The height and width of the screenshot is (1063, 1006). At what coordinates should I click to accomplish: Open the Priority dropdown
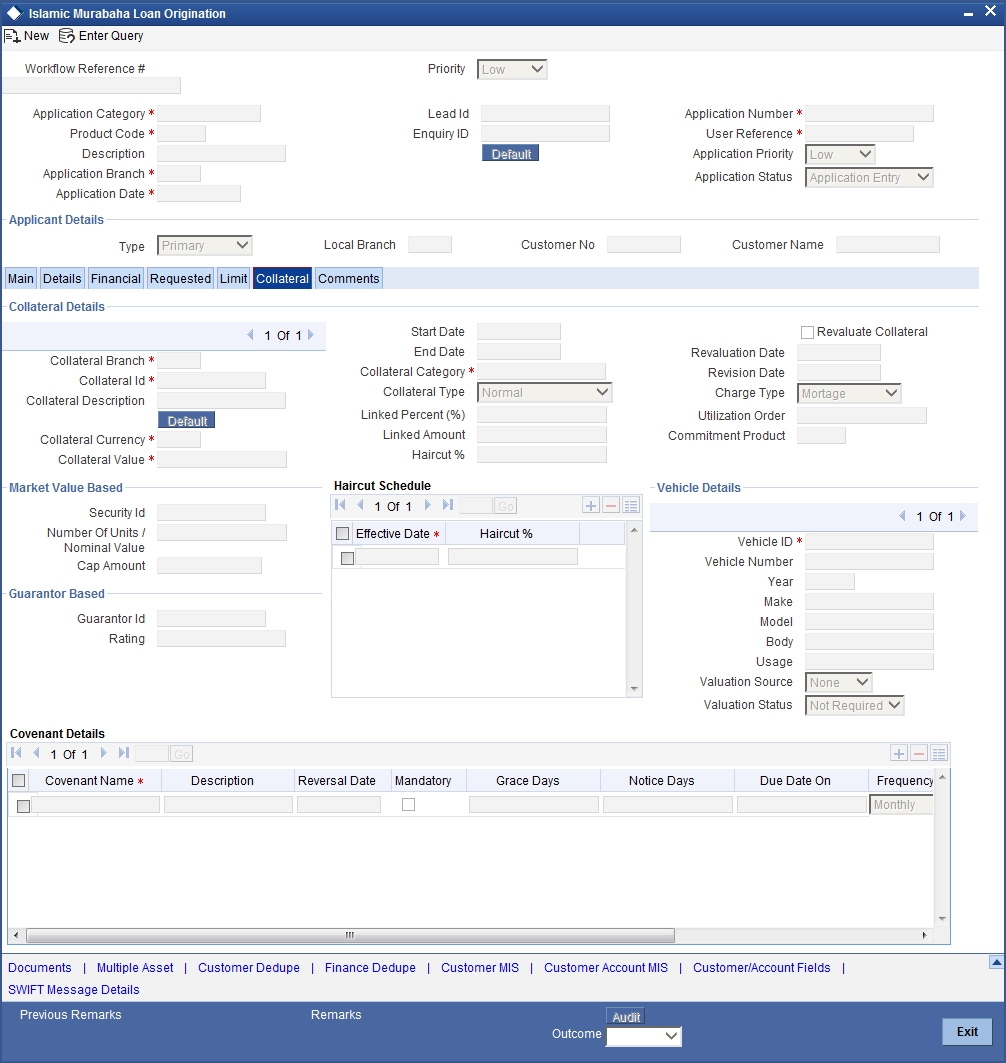coord(512,69)
